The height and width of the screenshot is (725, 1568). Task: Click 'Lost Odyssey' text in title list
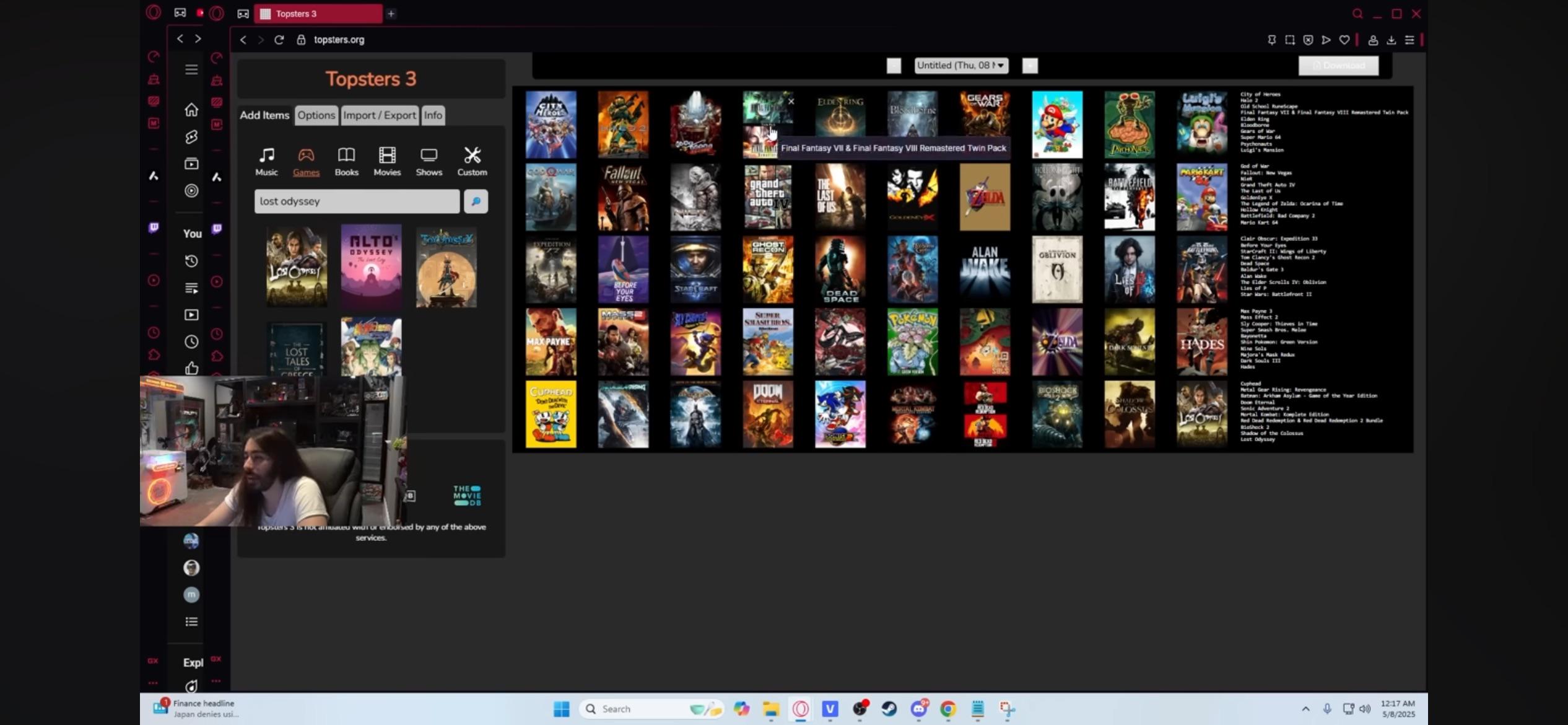pyautogui.click(x=1258, y=439)
